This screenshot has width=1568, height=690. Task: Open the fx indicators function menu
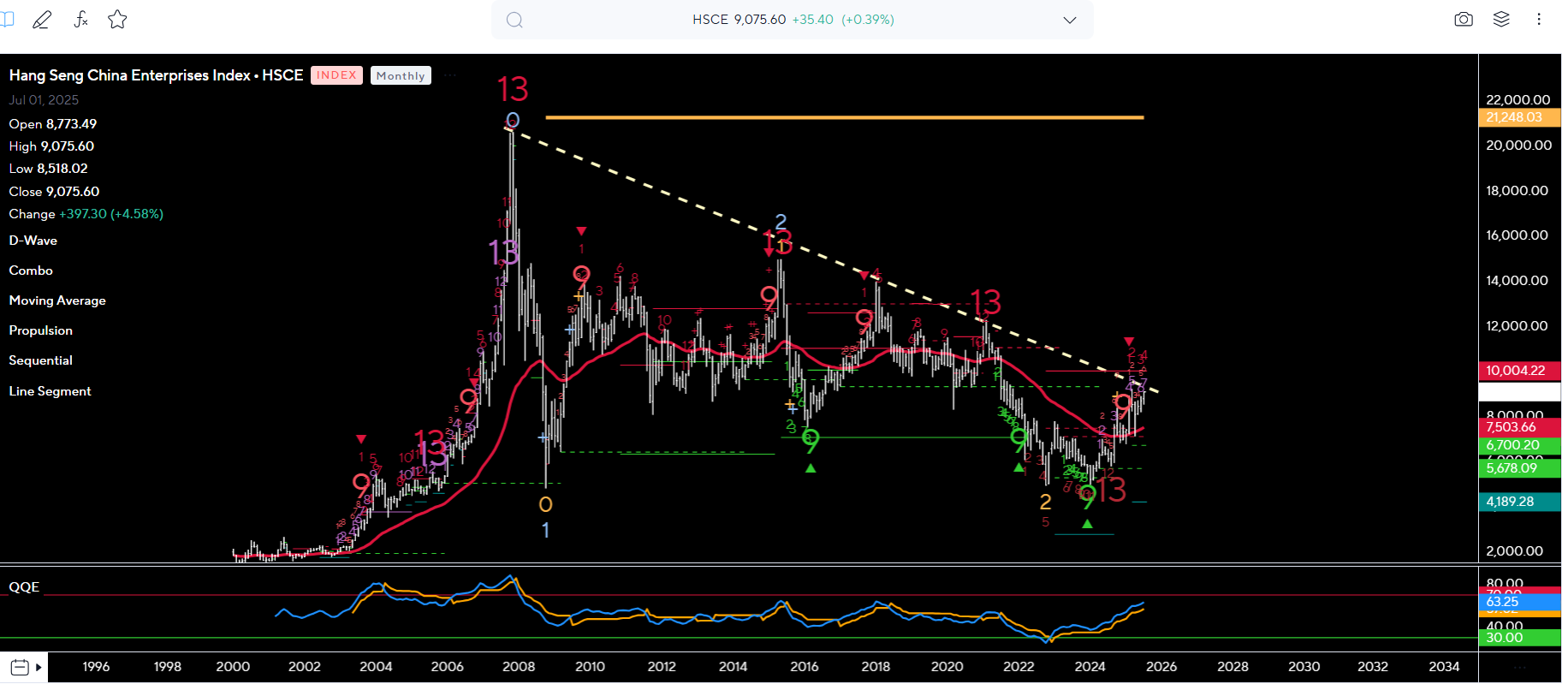point(80,20)
